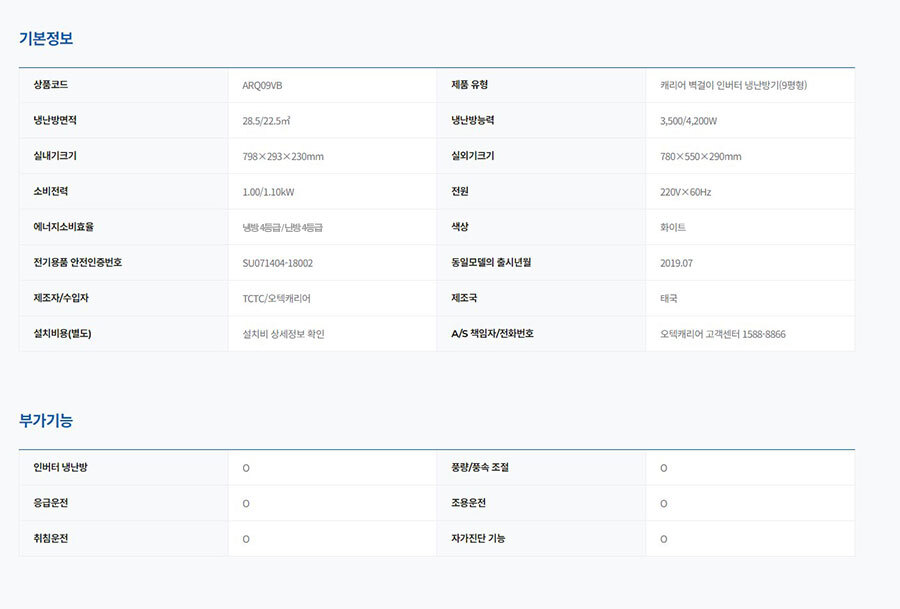The width and height of the screenshot is (900, 609).
Task: Select the 1.00/1.10kW power consumption value
Action: point(268,192)
